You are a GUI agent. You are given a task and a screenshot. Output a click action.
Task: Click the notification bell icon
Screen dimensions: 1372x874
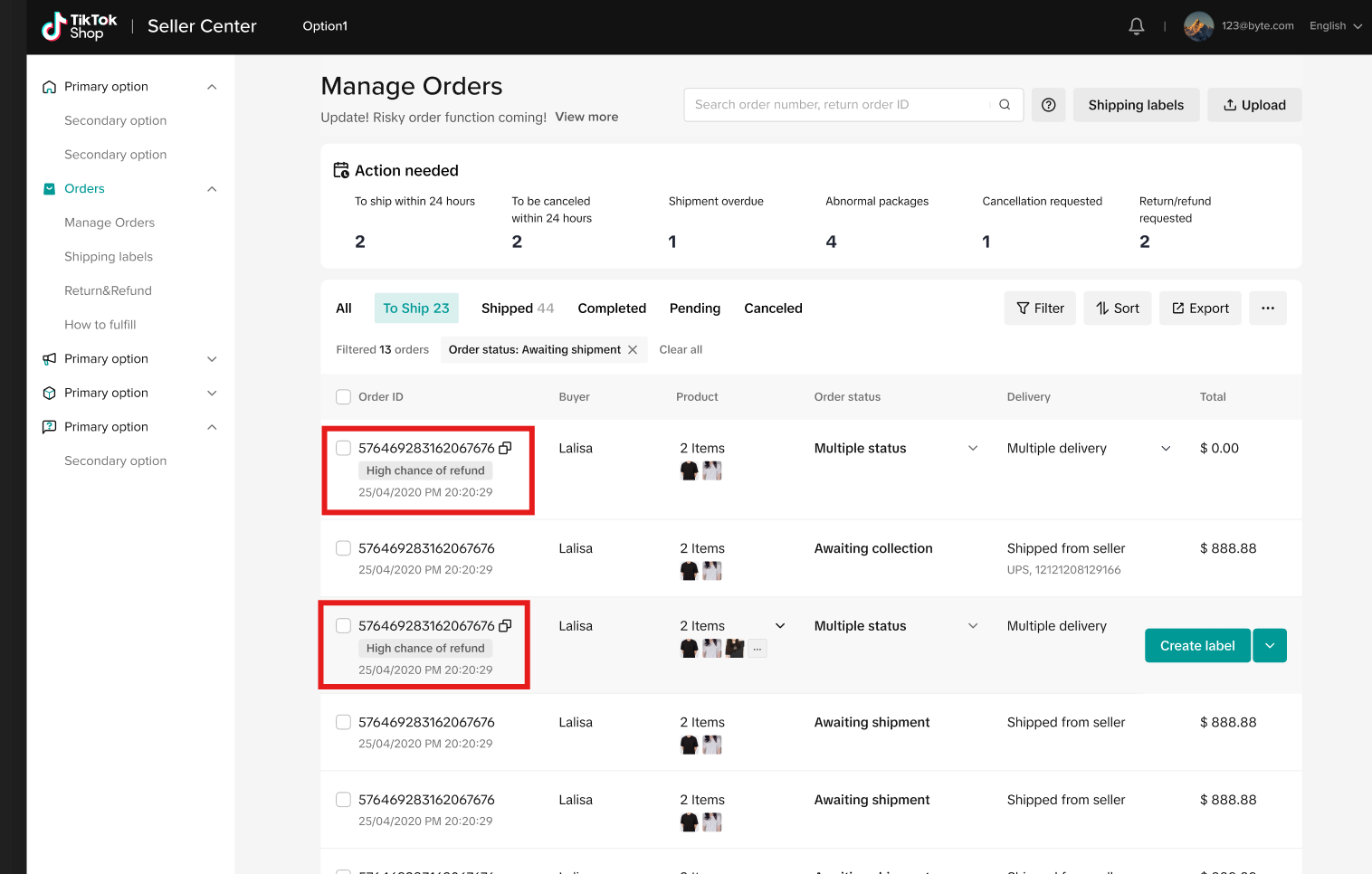[x=1136, y=26]
